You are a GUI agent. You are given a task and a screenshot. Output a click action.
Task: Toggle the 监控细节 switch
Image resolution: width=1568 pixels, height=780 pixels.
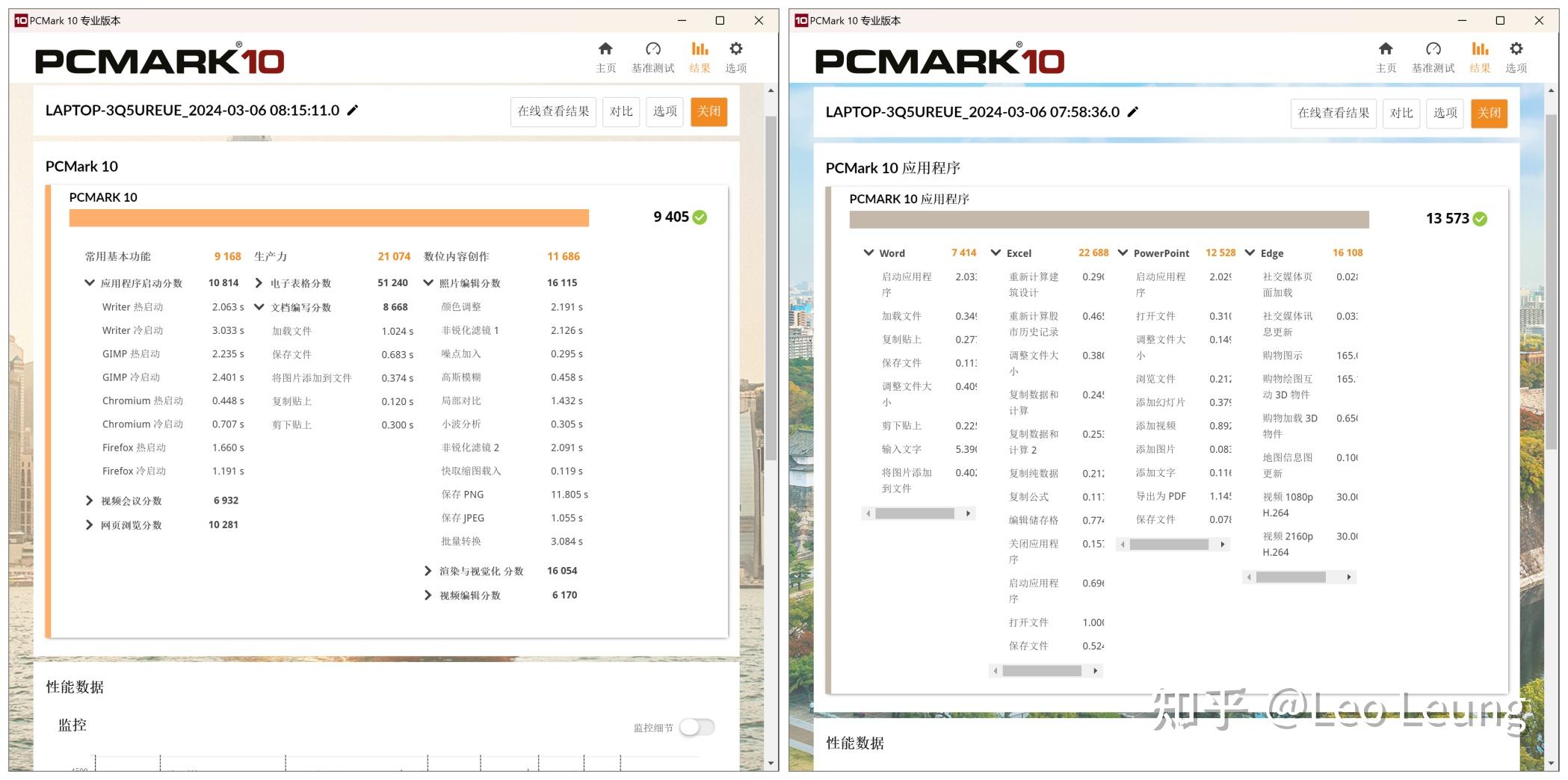coord(697,727)
